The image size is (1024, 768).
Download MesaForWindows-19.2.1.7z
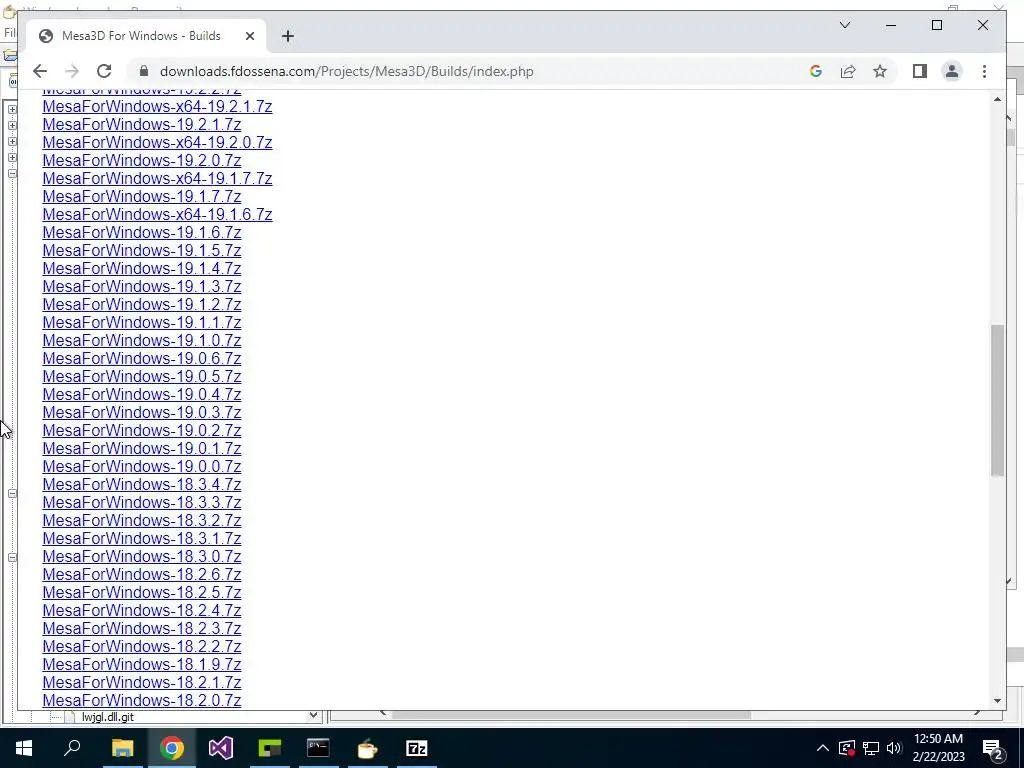pos(142,124)
